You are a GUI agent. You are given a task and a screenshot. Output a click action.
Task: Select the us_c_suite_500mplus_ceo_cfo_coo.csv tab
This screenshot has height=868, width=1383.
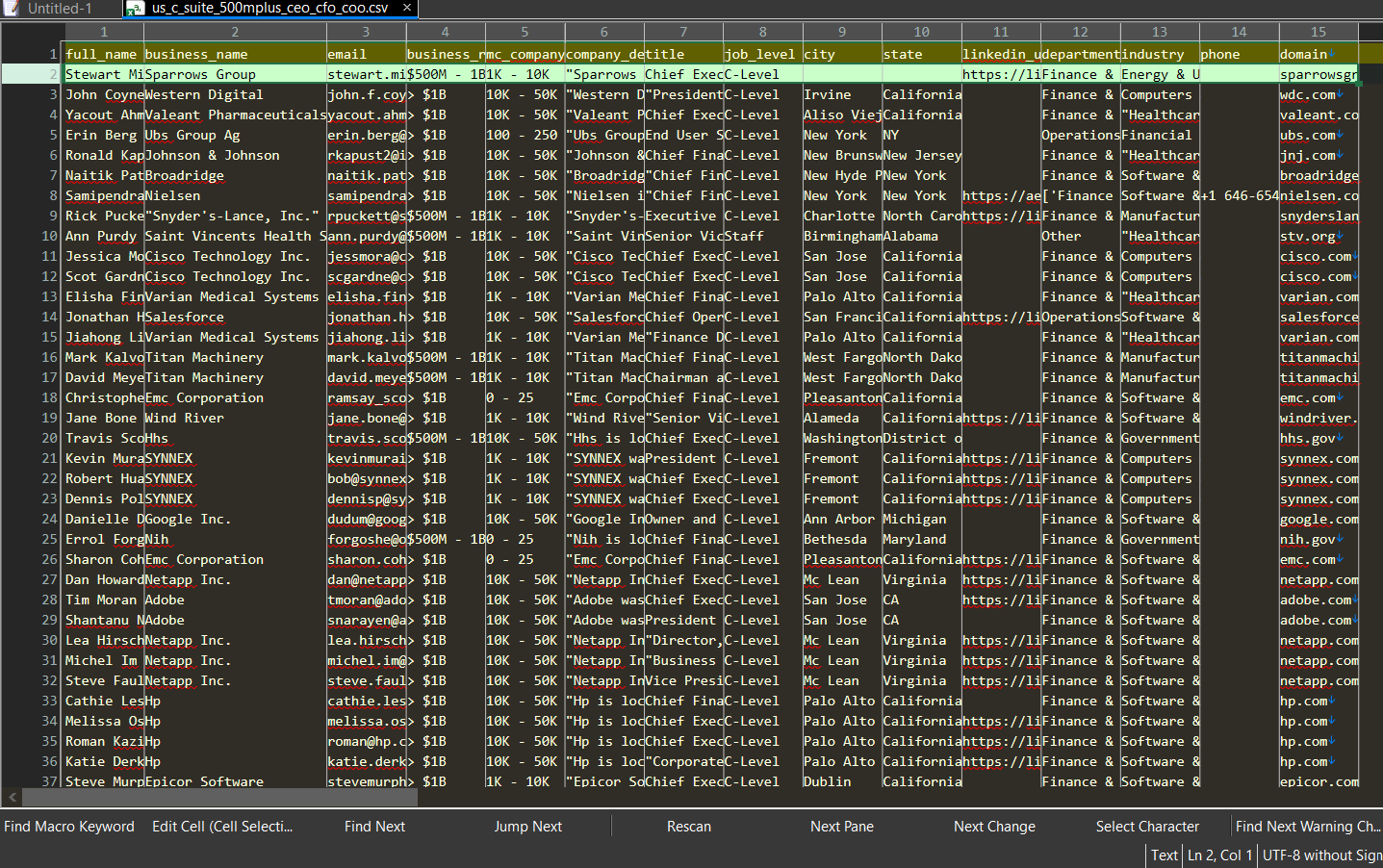[269, 8]
